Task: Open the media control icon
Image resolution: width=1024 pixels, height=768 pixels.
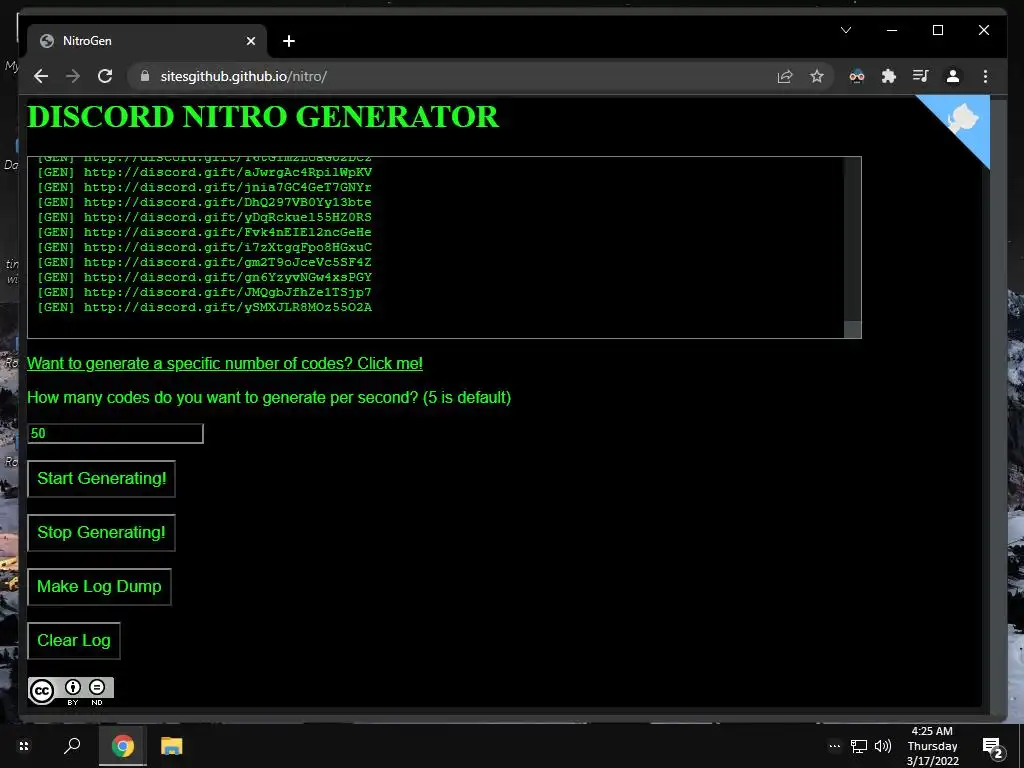Action: [921, 76]
